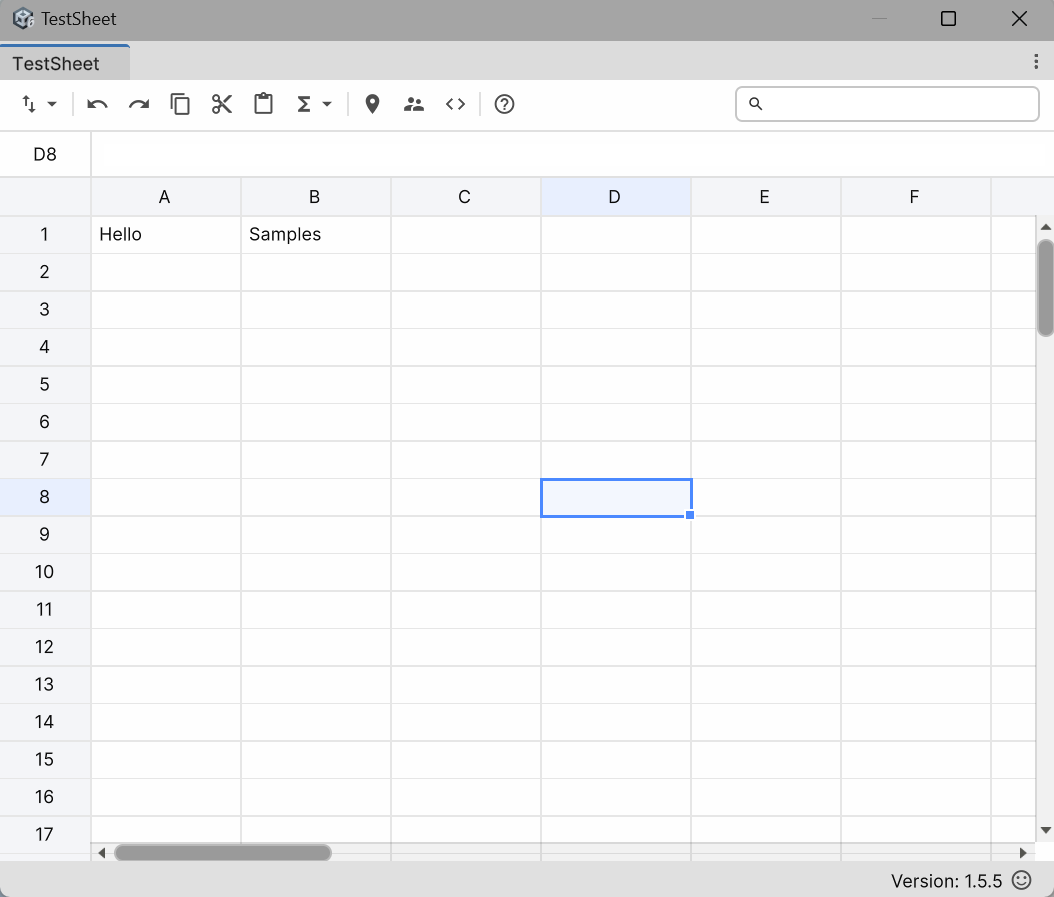Select row 1 header
Image resolution: width=1054 pixels, height=897 pixels.
(x=45, y=235)
